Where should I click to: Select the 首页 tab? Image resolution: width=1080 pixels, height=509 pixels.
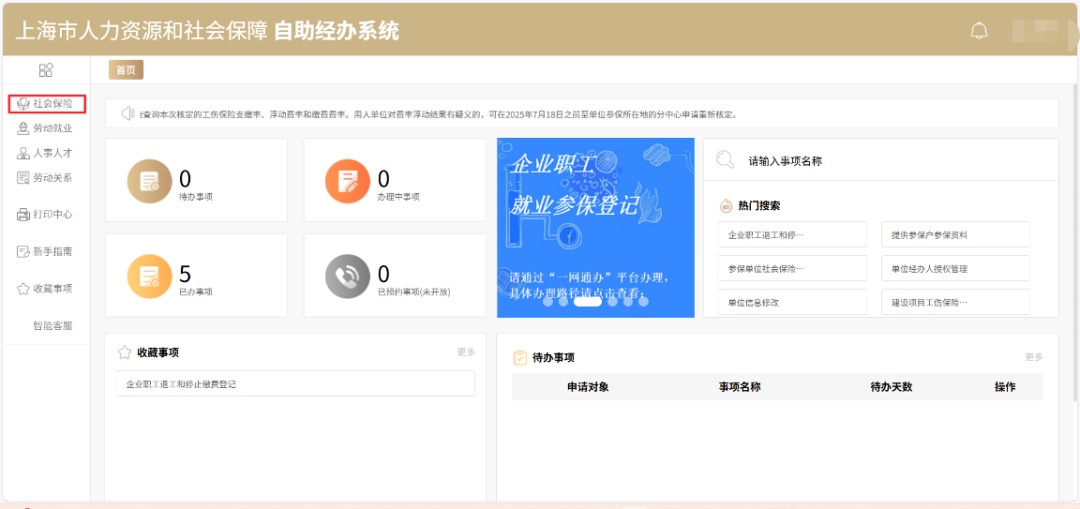[x=125, y=70]
